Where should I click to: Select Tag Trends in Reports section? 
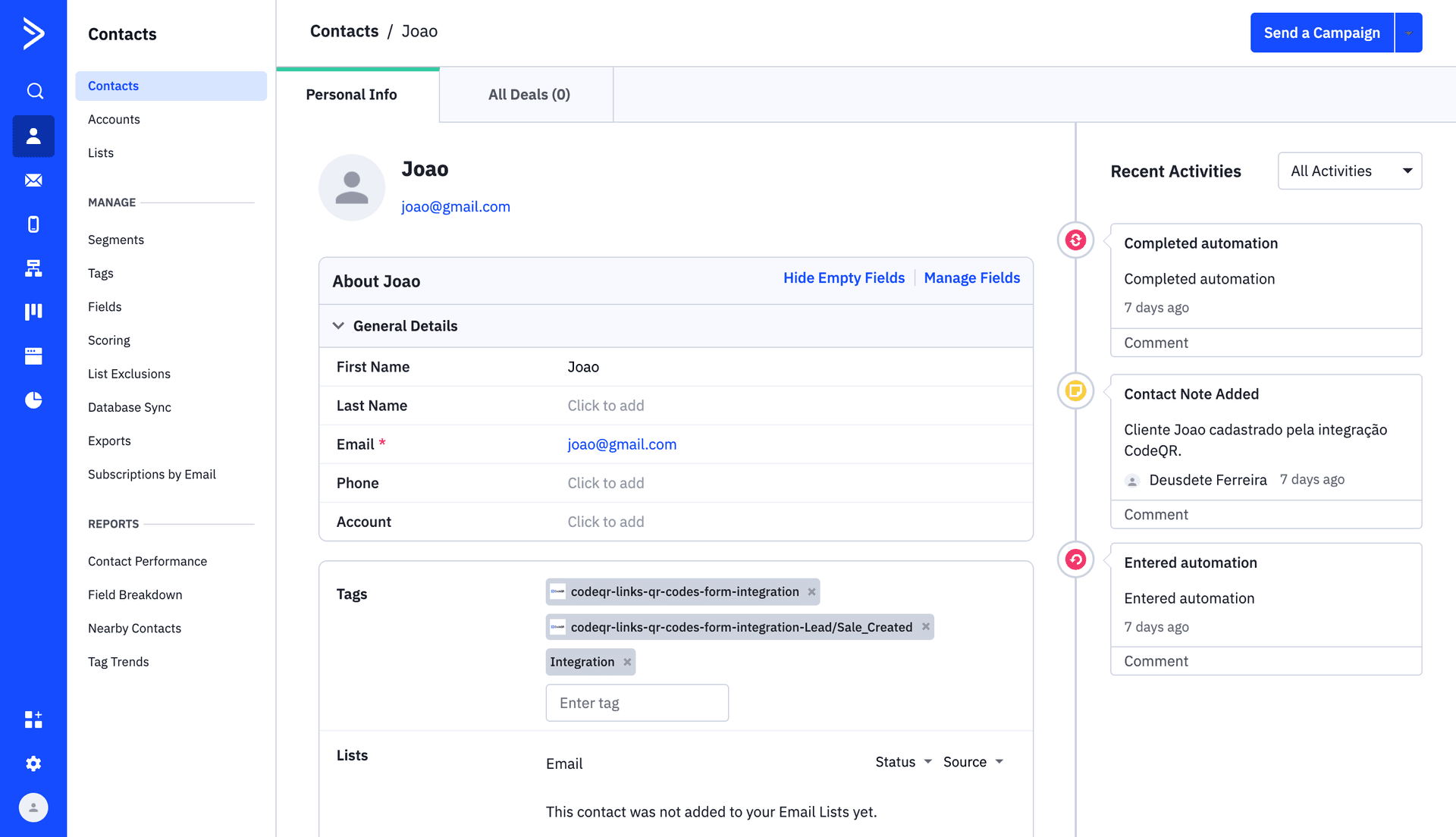pyautogui.click(x=118, y=661)
